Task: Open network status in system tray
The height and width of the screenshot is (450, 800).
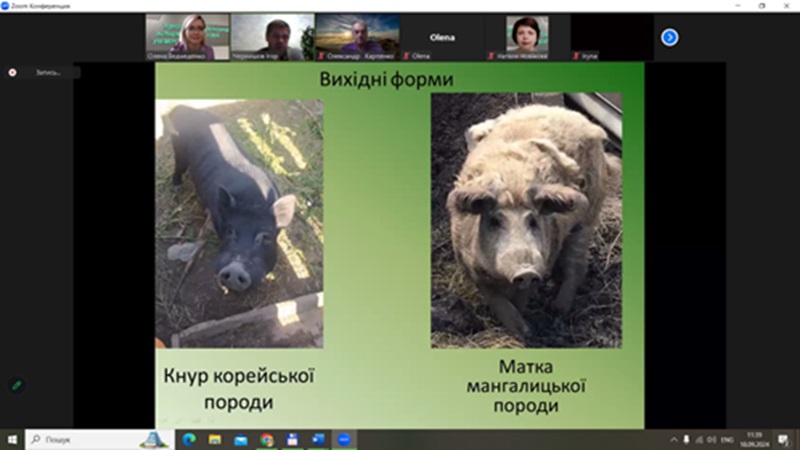Action: point(699,440)
